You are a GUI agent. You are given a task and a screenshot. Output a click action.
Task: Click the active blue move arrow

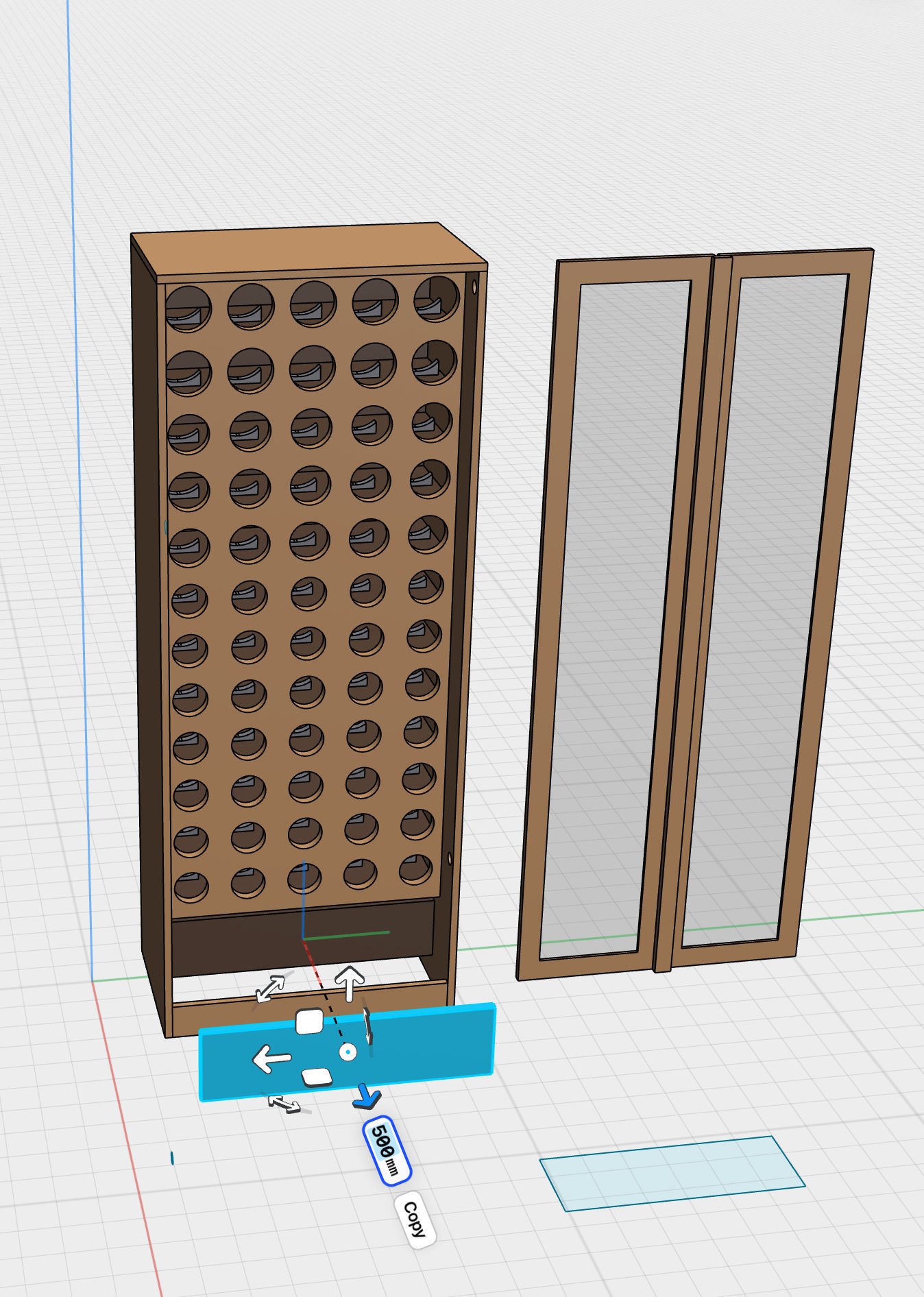pos(367,1097)
